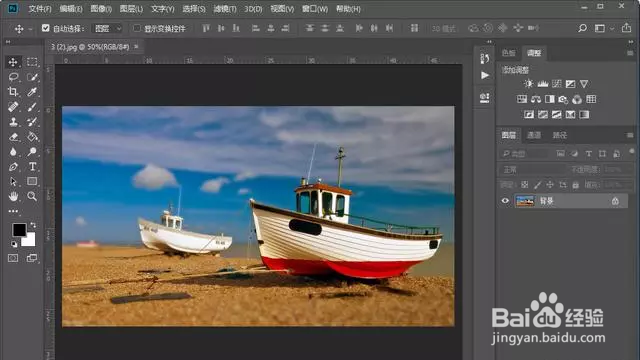Open the Edit menu
This screenshot has width=640, height=360.
[x=71, y=9]
